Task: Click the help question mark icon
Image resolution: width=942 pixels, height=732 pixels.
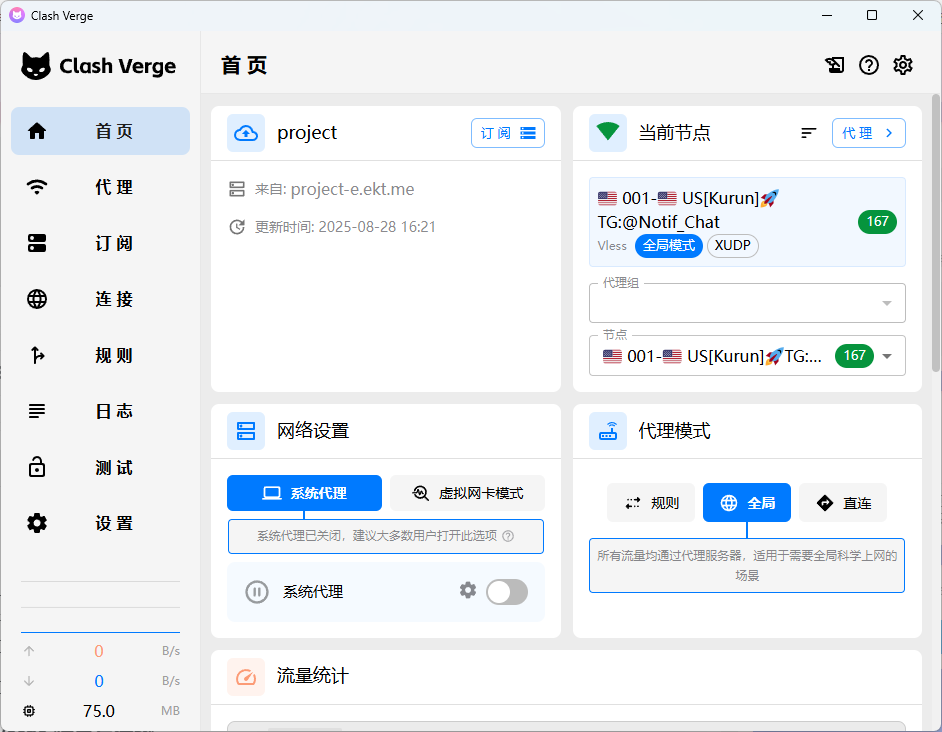Action: point(869,65)
